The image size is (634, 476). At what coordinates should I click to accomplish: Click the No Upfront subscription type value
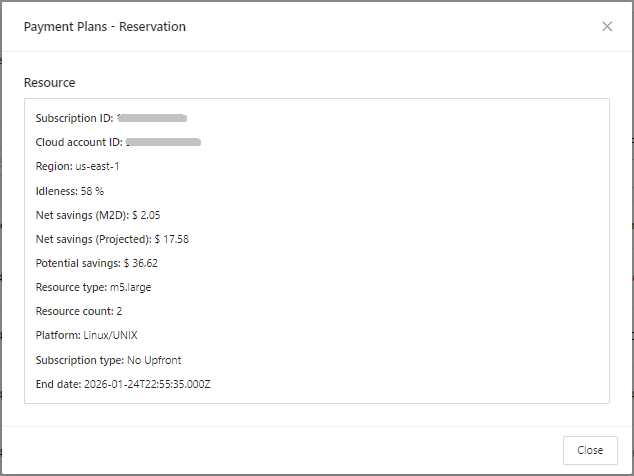(x=154, y=360)
